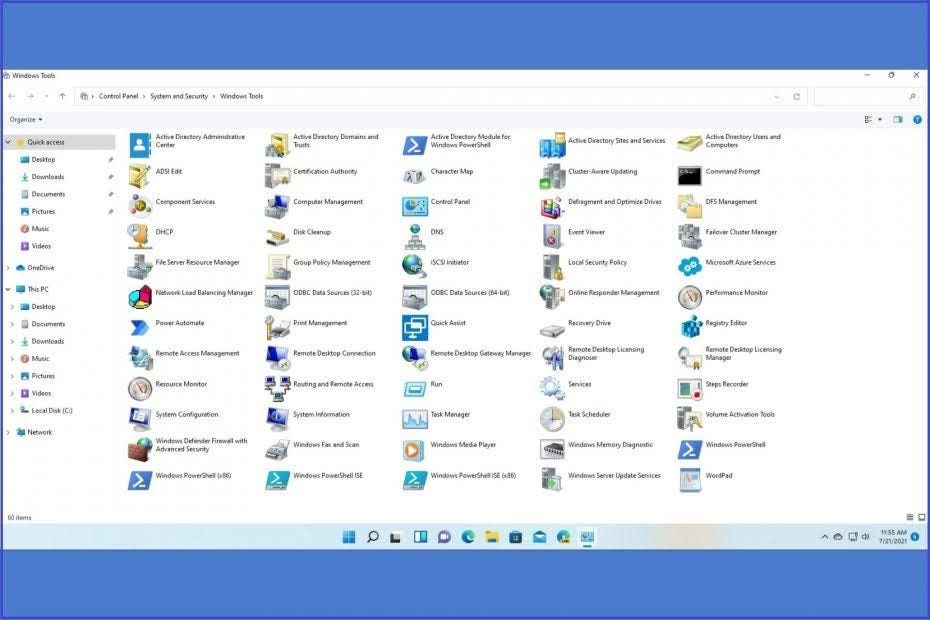930x620 pixels.
Task: Click the search box
Action: (863, 96)
